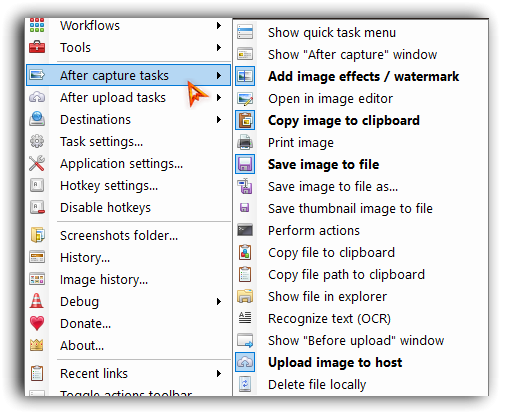Expand the Workflows submenu arrow
The width and height of the screenshot is (507, 414).
point(219,25)
